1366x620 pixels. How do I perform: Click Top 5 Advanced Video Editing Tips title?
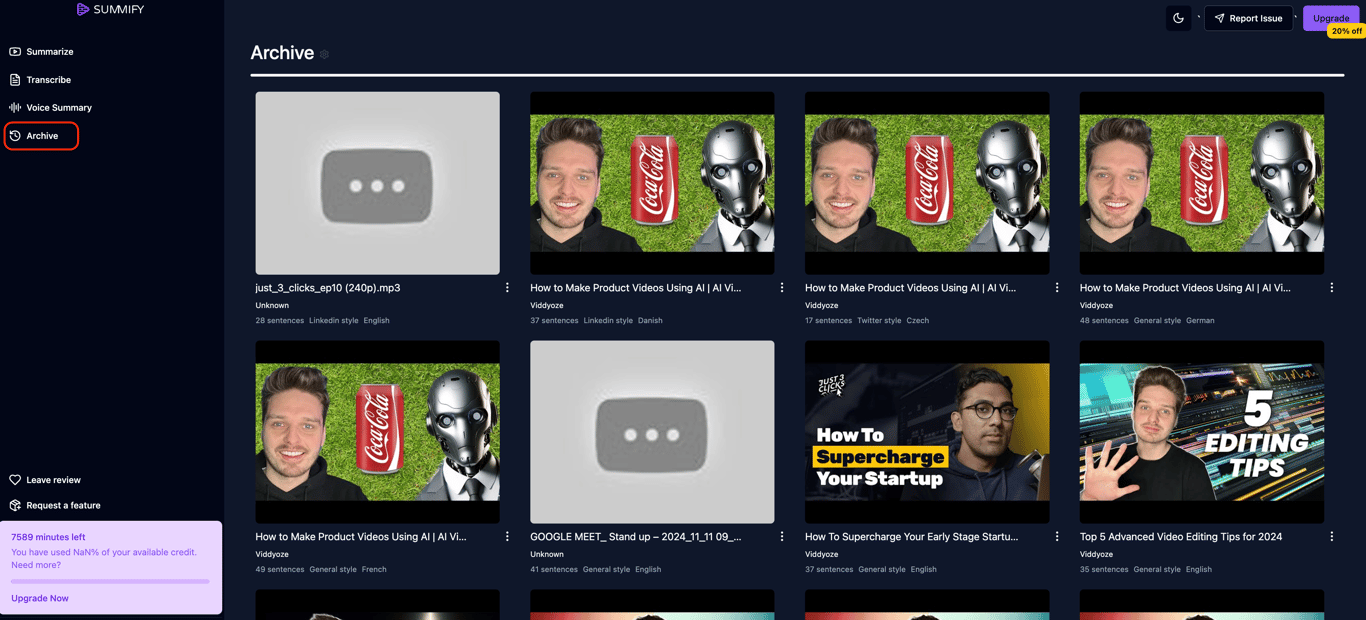(x=1181, y=537)
